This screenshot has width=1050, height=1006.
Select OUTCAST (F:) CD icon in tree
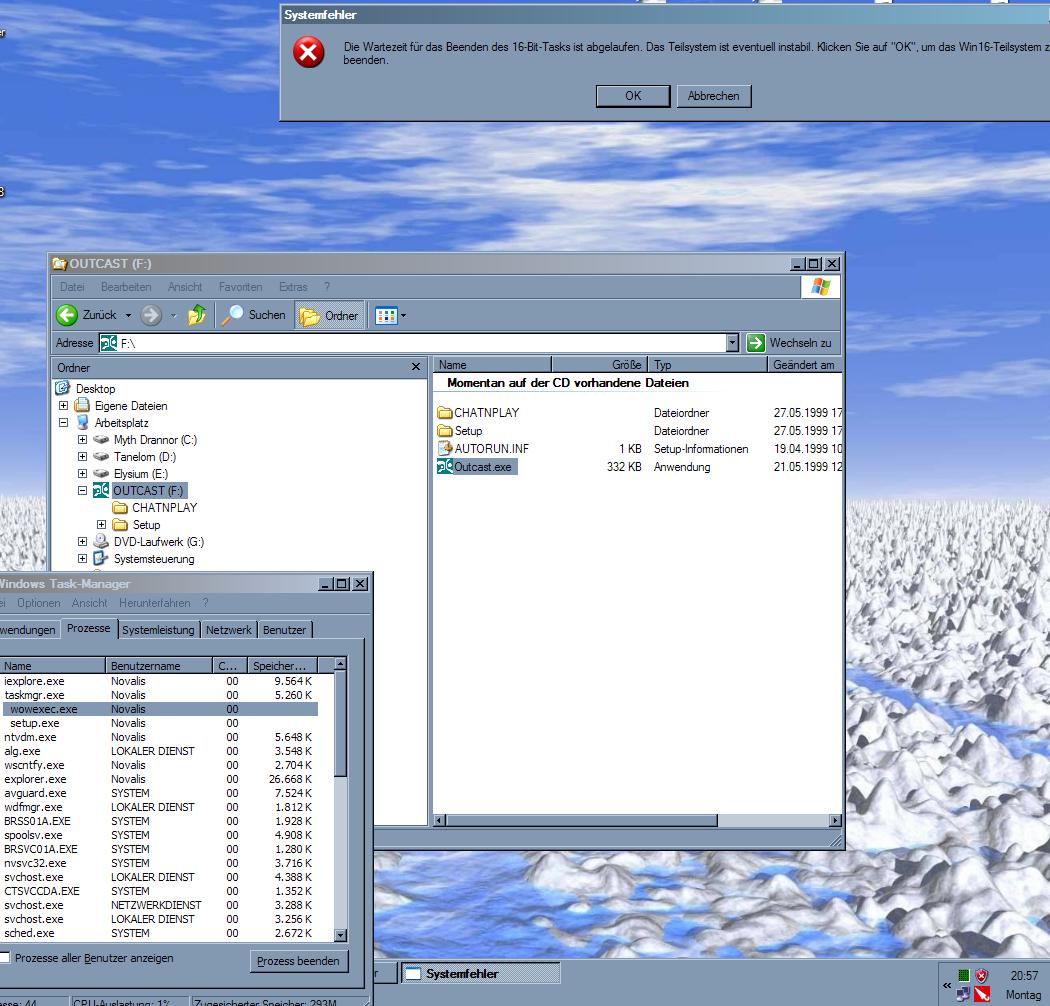[x=101, y=490]
